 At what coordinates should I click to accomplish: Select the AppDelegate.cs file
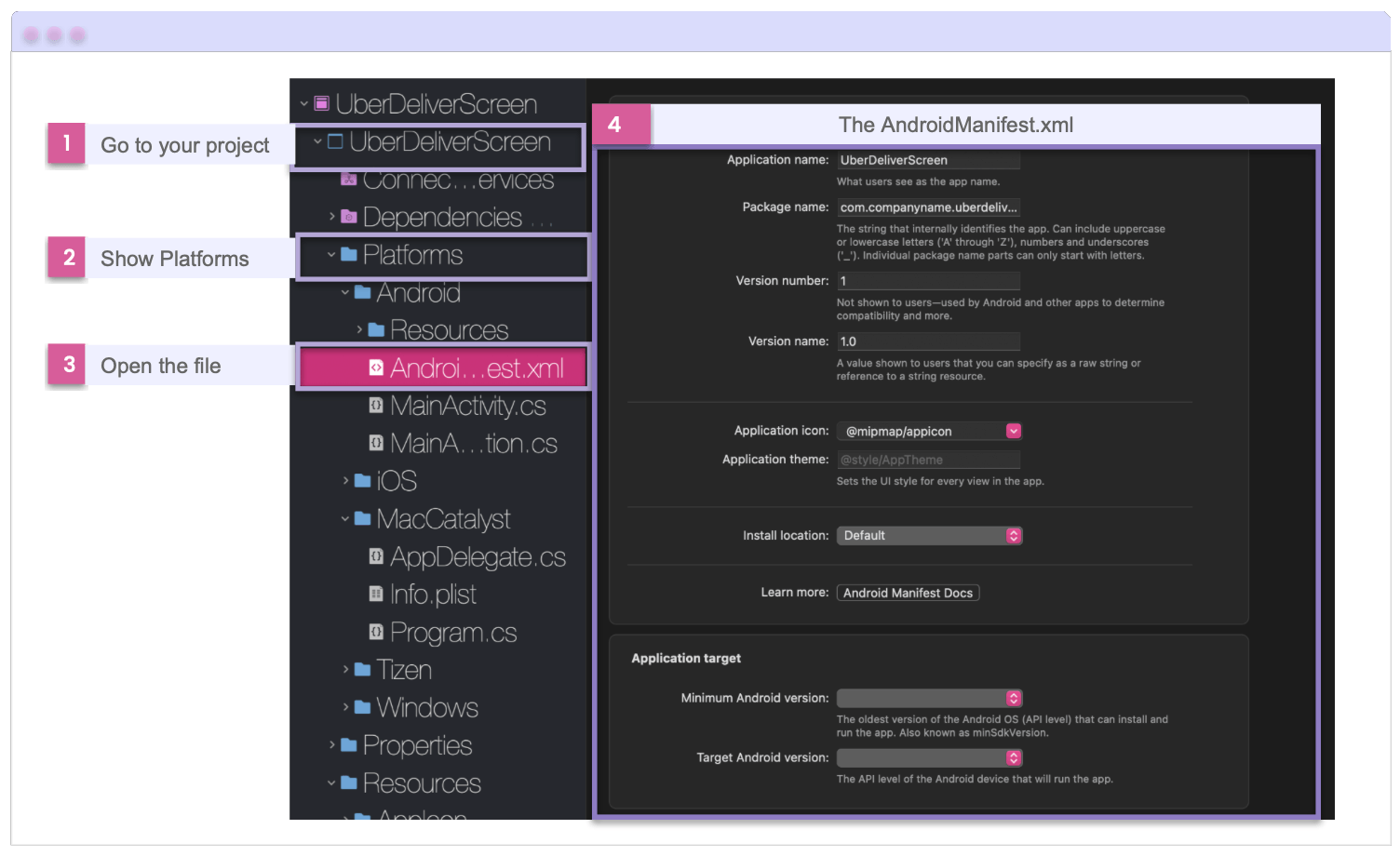pos(478,556)
